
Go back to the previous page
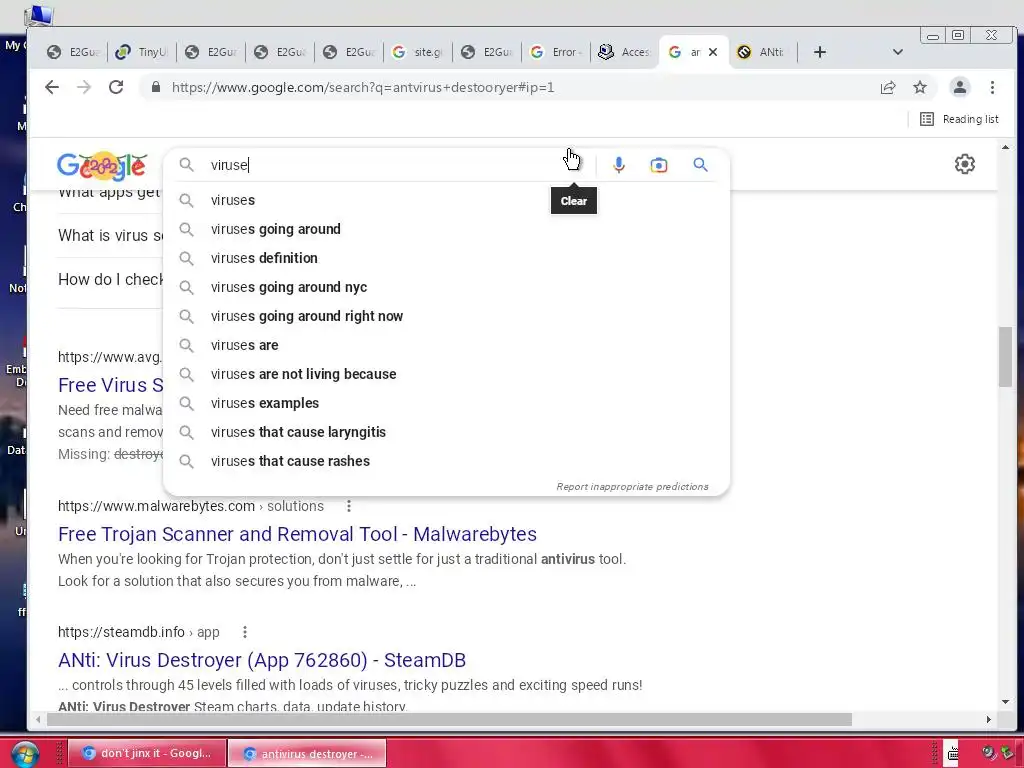pyautogui.click(x=52, y=87)
